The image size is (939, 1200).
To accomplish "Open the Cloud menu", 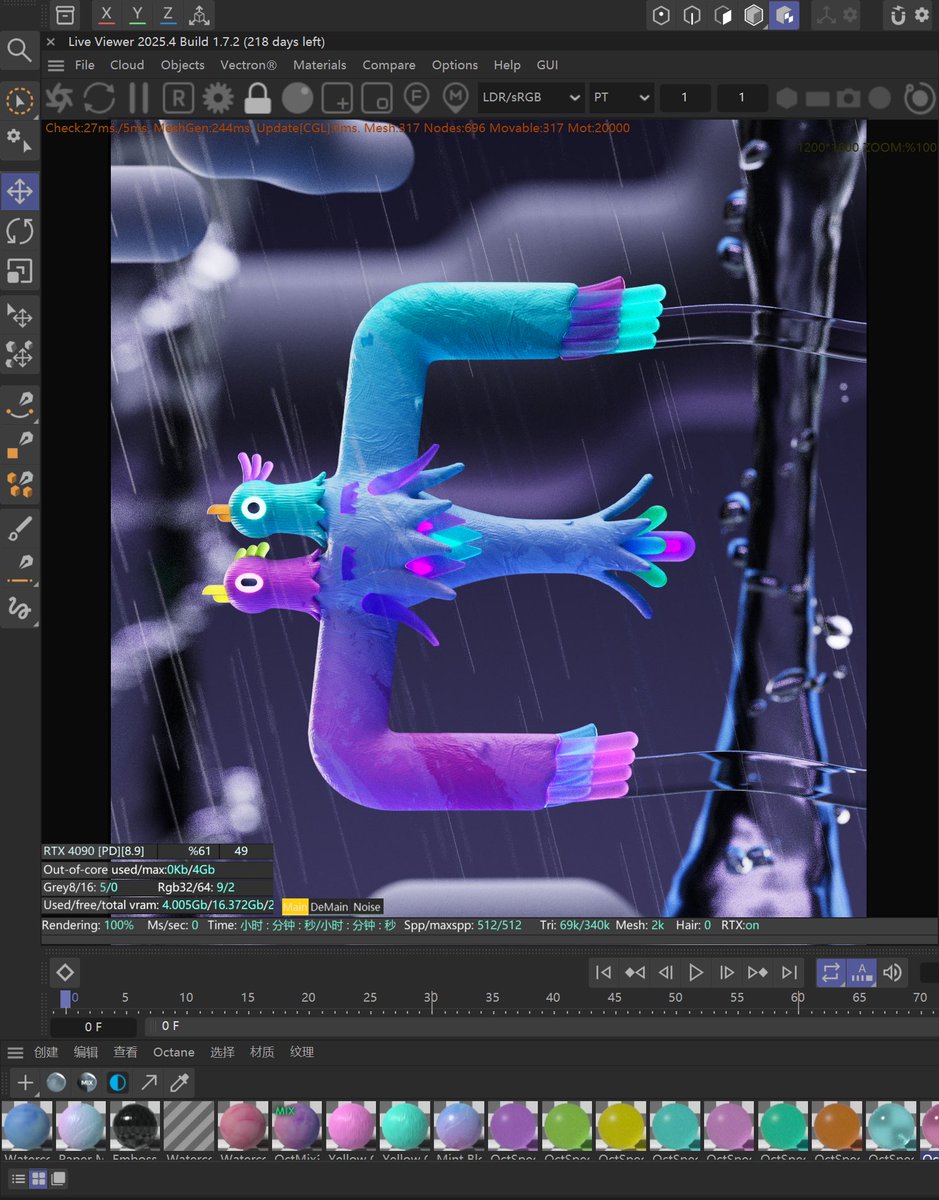I will pos(127,65).
